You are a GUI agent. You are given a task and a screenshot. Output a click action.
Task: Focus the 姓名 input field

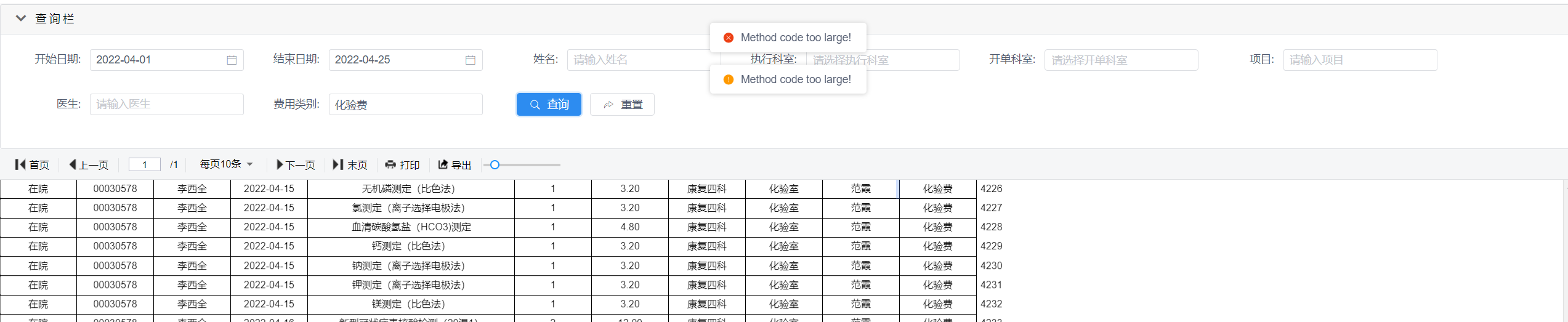pyautogui.click(x=644, y=60)
